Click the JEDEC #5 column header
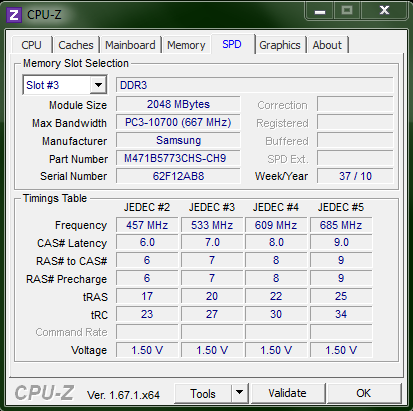Screen dimensions: 413x411 tap(341, 207)
